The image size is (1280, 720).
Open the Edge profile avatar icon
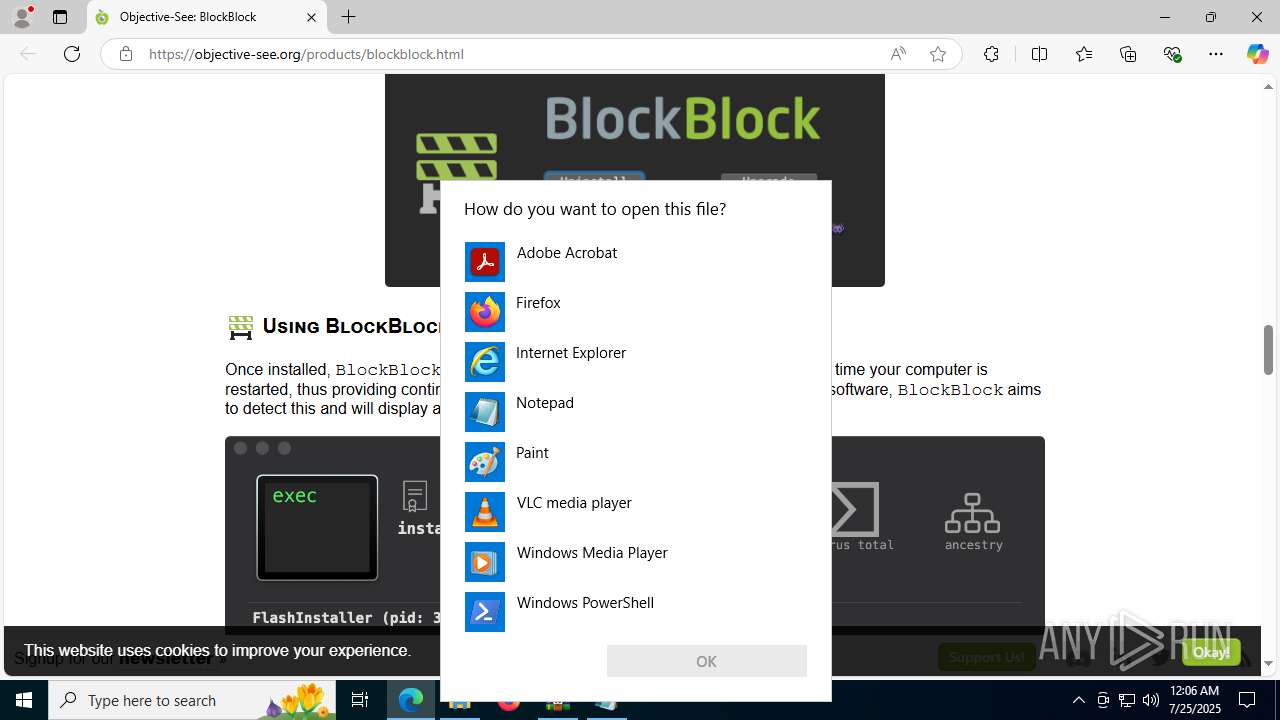point(22,17)
